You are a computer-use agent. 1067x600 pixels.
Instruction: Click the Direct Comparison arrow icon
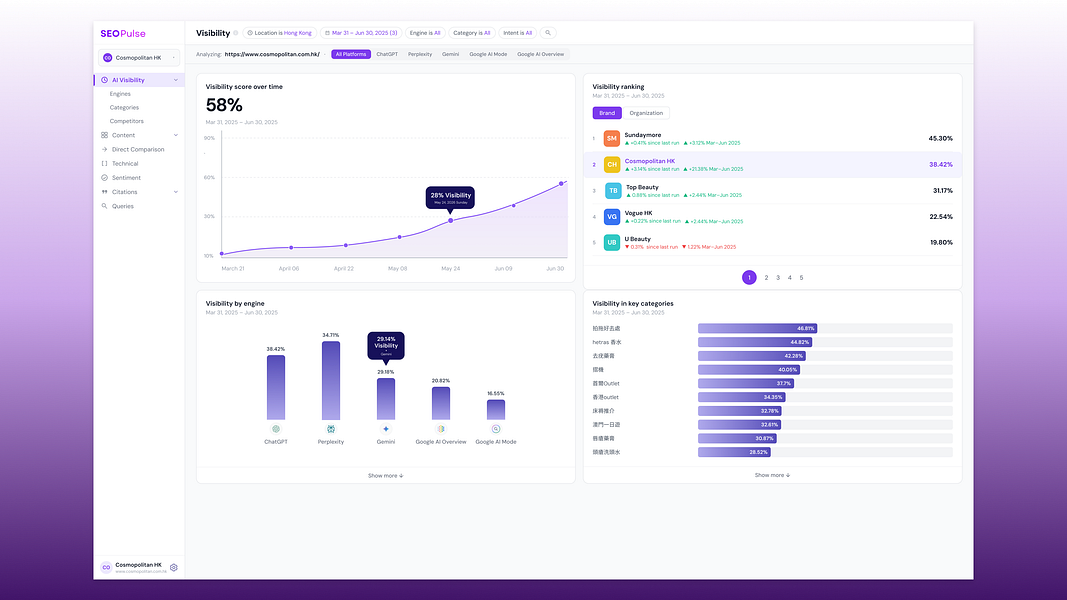105,150
